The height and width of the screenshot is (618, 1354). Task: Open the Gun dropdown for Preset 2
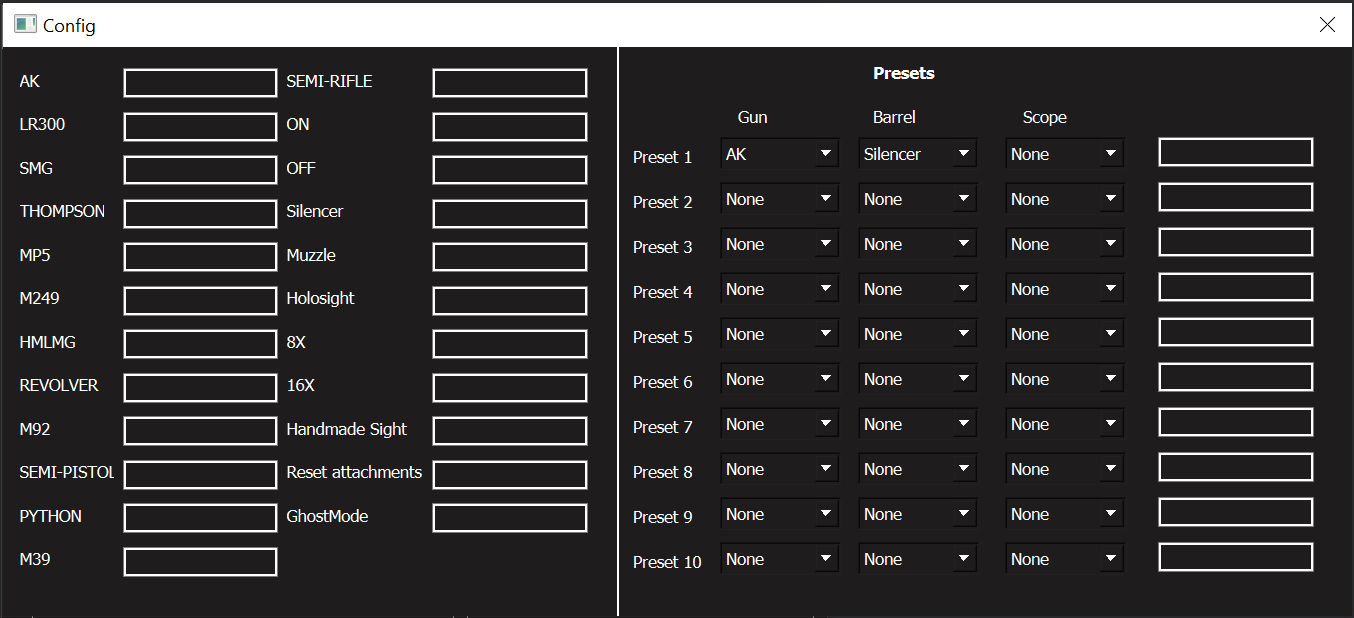tap(779, 198)
